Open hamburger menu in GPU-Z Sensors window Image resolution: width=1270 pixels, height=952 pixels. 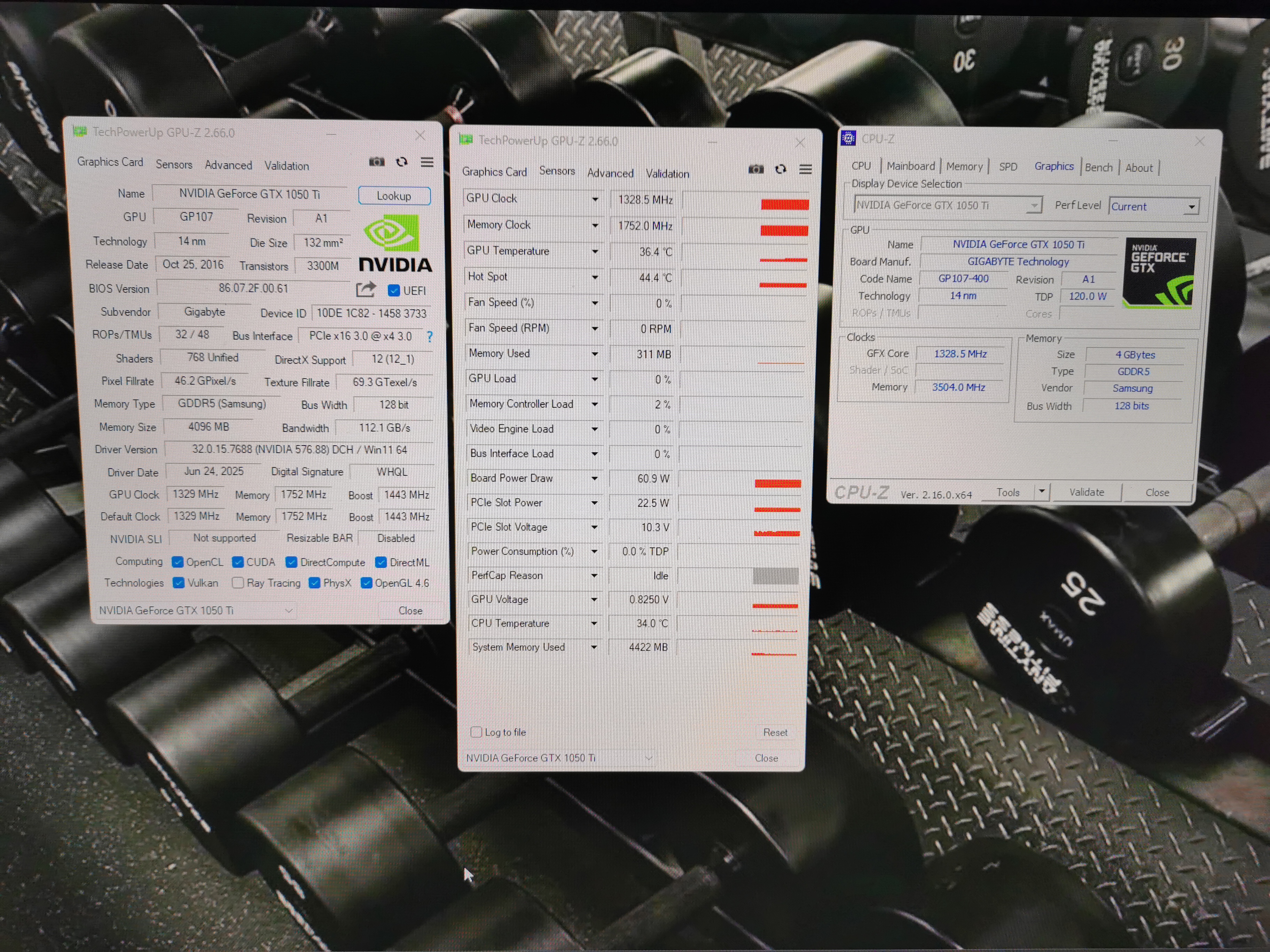point(806,169)
